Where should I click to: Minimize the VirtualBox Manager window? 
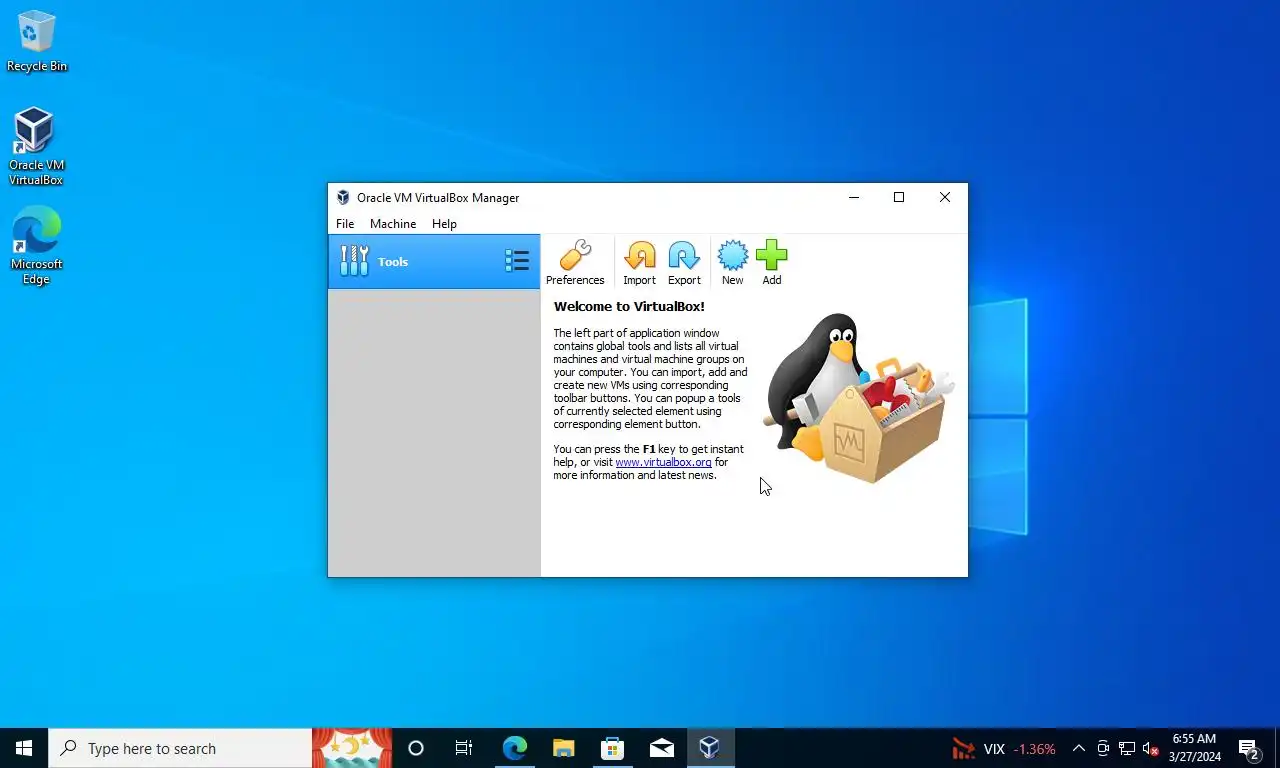(x=854, y=197)
